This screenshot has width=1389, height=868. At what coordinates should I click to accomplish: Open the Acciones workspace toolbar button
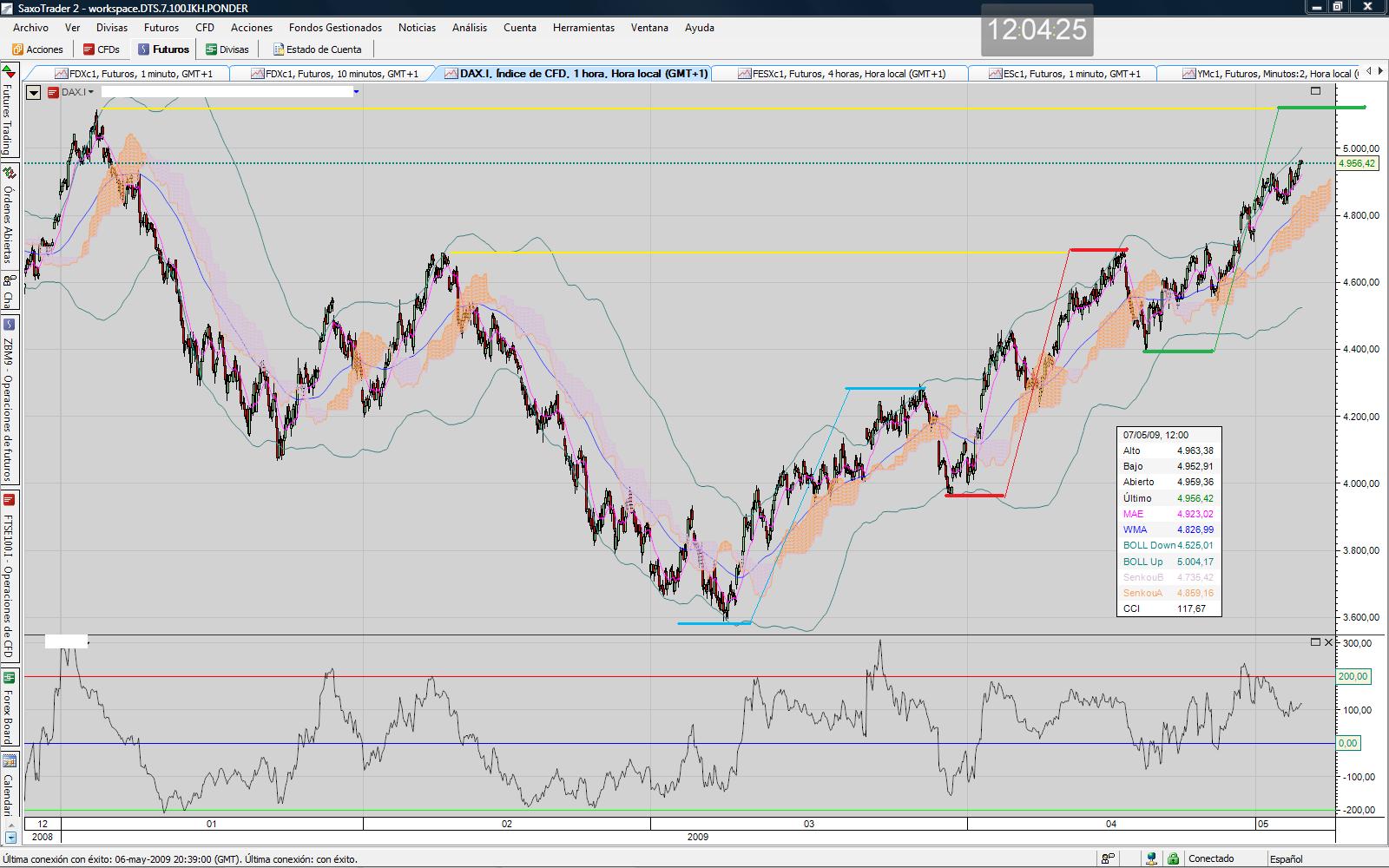click(37, 49)
